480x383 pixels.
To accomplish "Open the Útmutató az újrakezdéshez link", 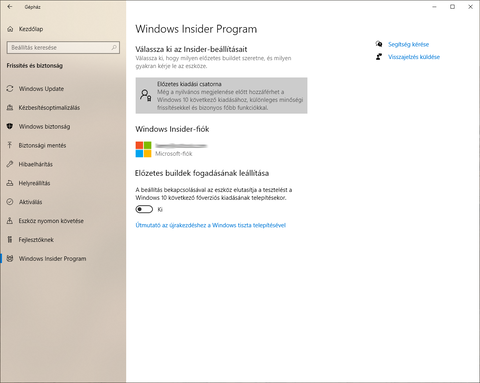I will (210, 225).
